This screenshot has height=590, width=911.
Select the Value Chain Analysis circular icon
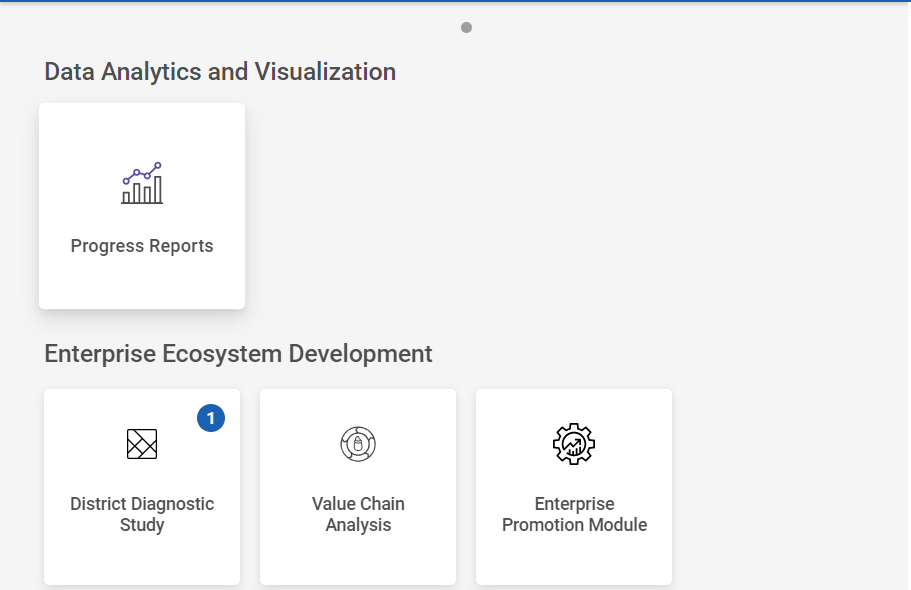coord(358,443)
